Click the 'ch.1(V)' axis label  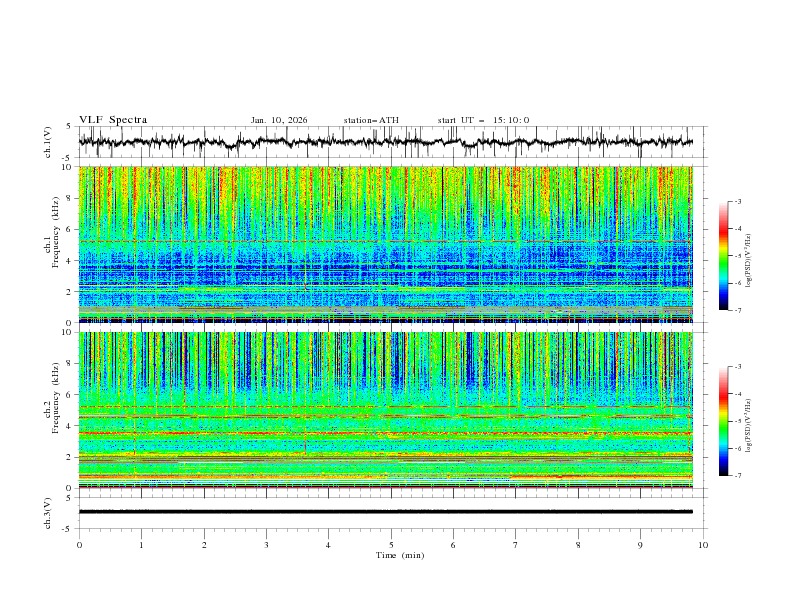click(48, 142)
